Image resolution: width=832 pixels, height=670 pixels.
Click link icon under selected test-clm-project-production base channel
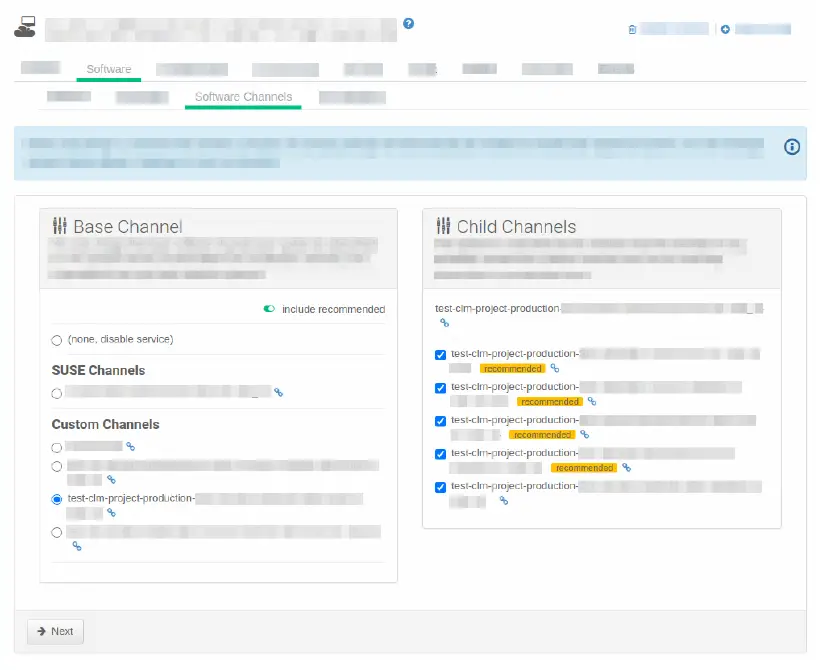[111, 513]
